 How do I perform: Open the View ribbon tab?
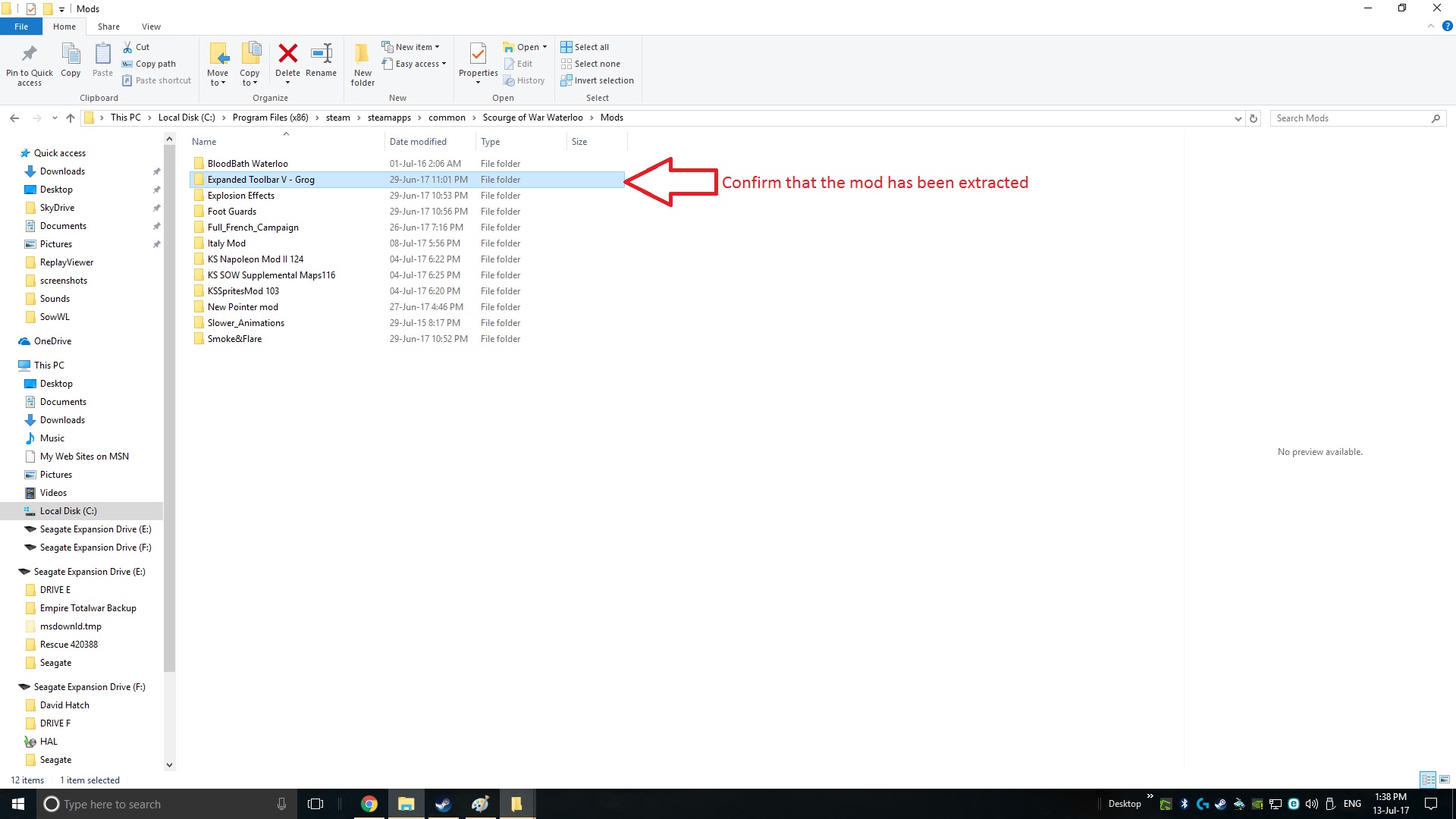(x=151, y=27)
